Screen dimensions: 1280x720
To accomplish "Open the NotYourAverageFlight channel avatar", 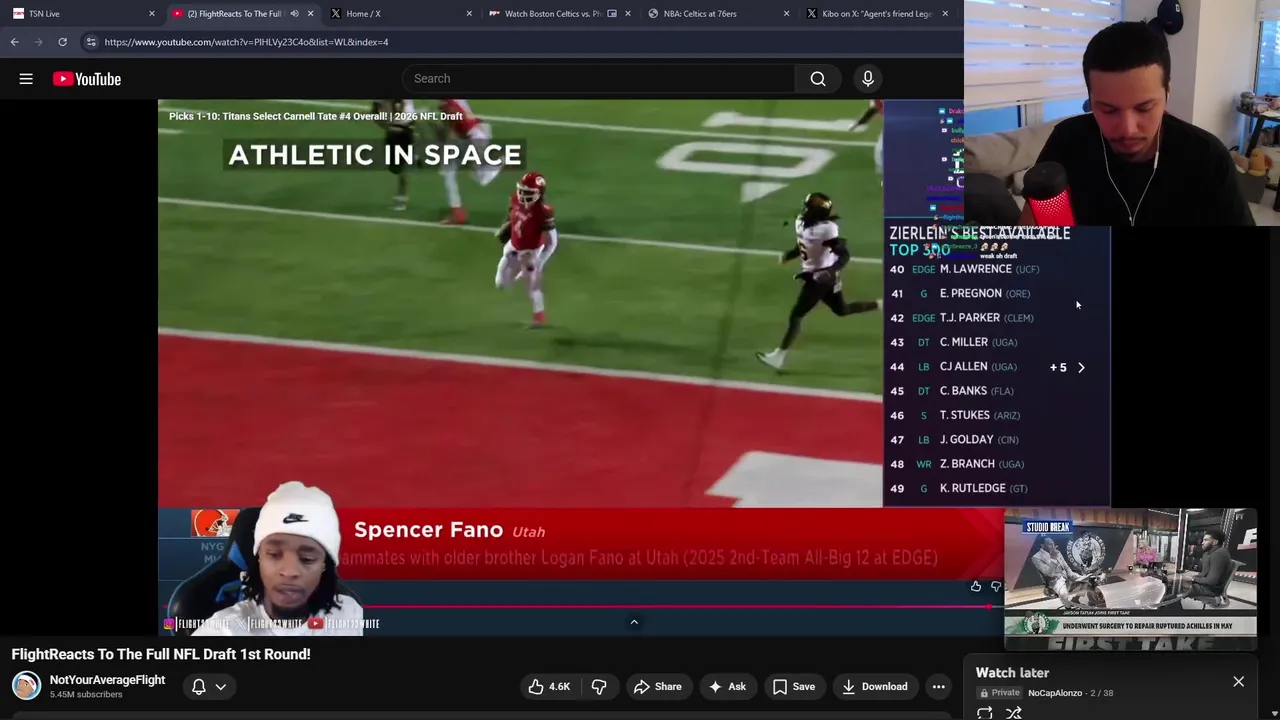I will pyautogui.click(x=26, y=686).
